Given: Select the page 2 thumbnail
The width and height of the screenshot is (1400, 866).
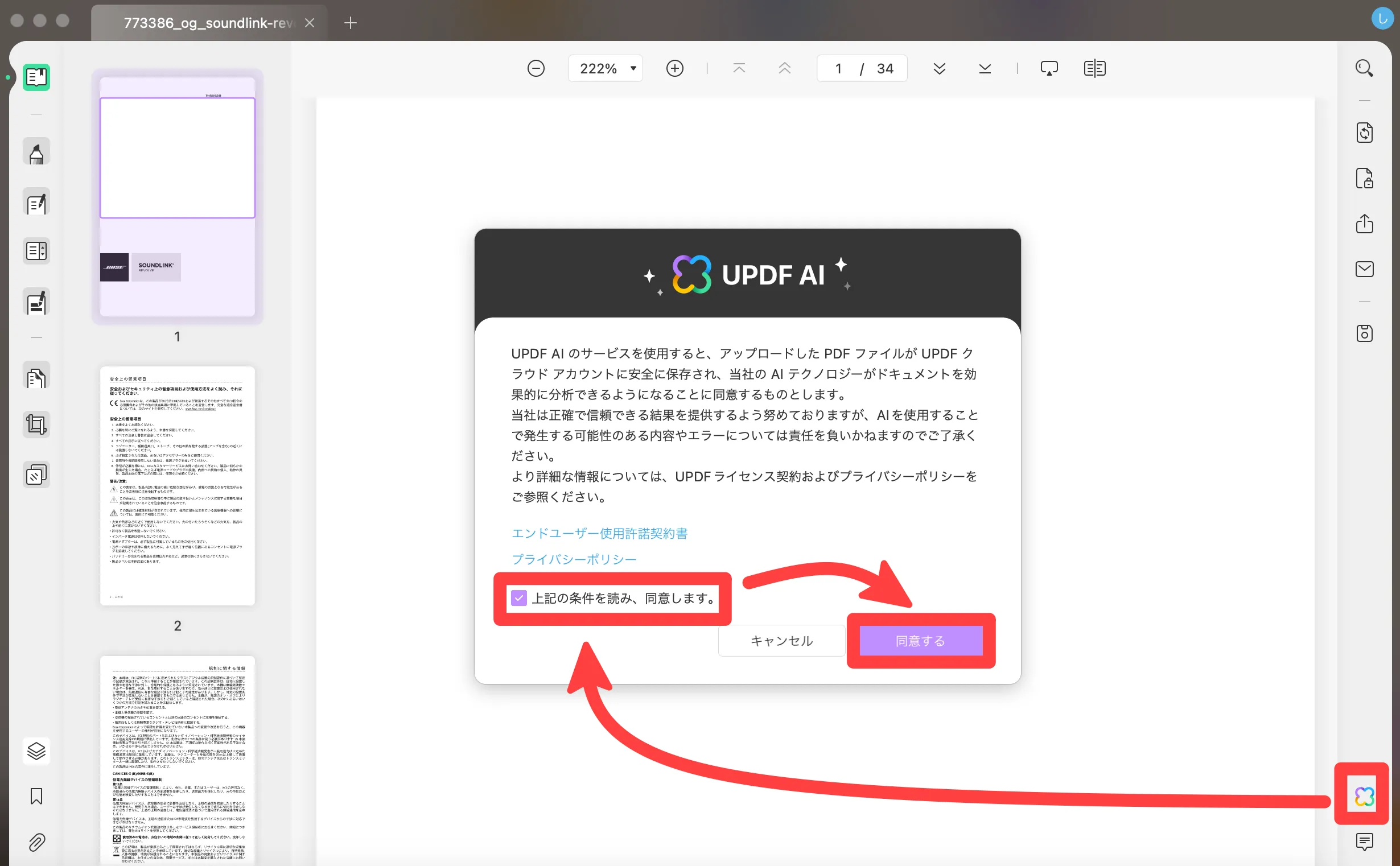Looking at the screenshot, I should click(177, 486).
